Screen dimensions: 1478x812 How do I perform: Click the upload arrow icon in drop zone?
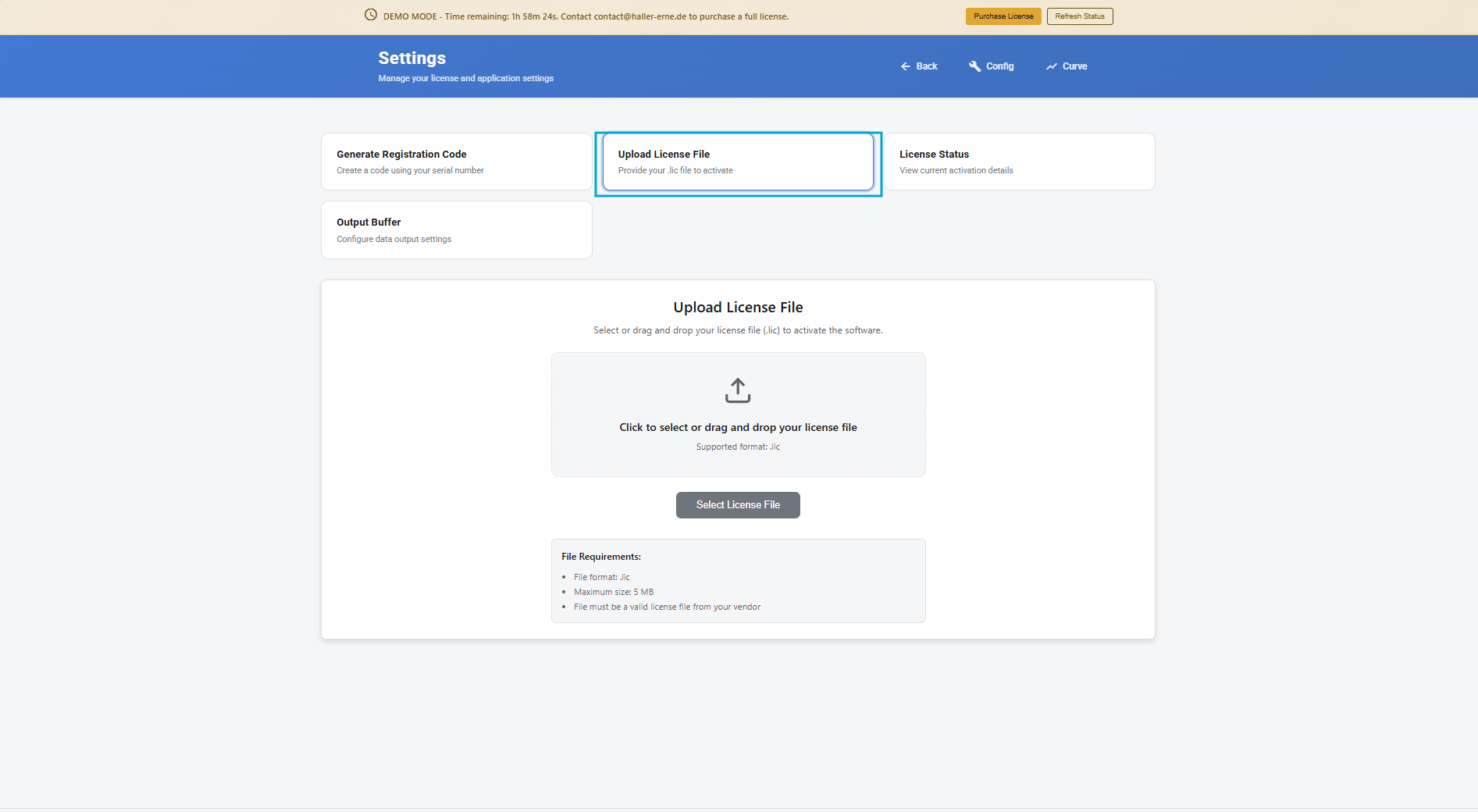coord(738,390)
